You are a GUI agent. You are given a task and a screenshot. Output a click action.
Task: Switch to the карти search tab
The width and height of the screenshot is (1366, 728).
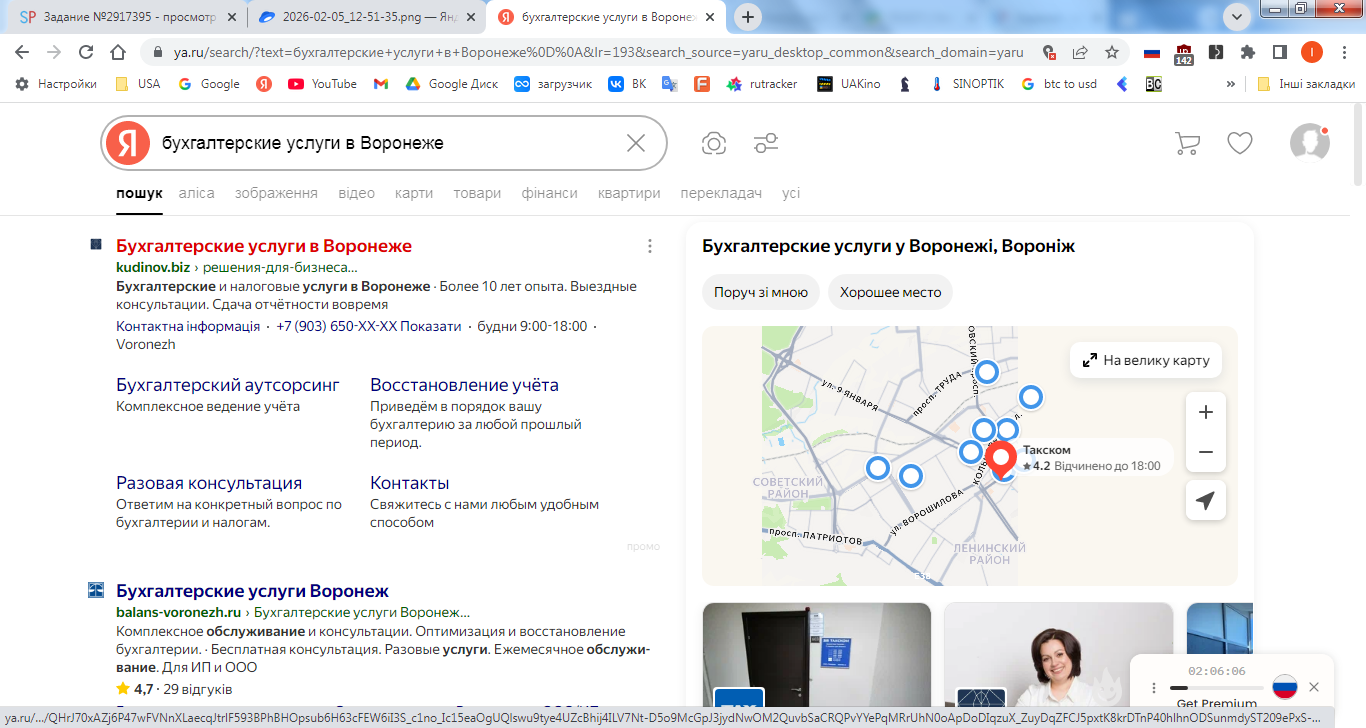(414, 193)
